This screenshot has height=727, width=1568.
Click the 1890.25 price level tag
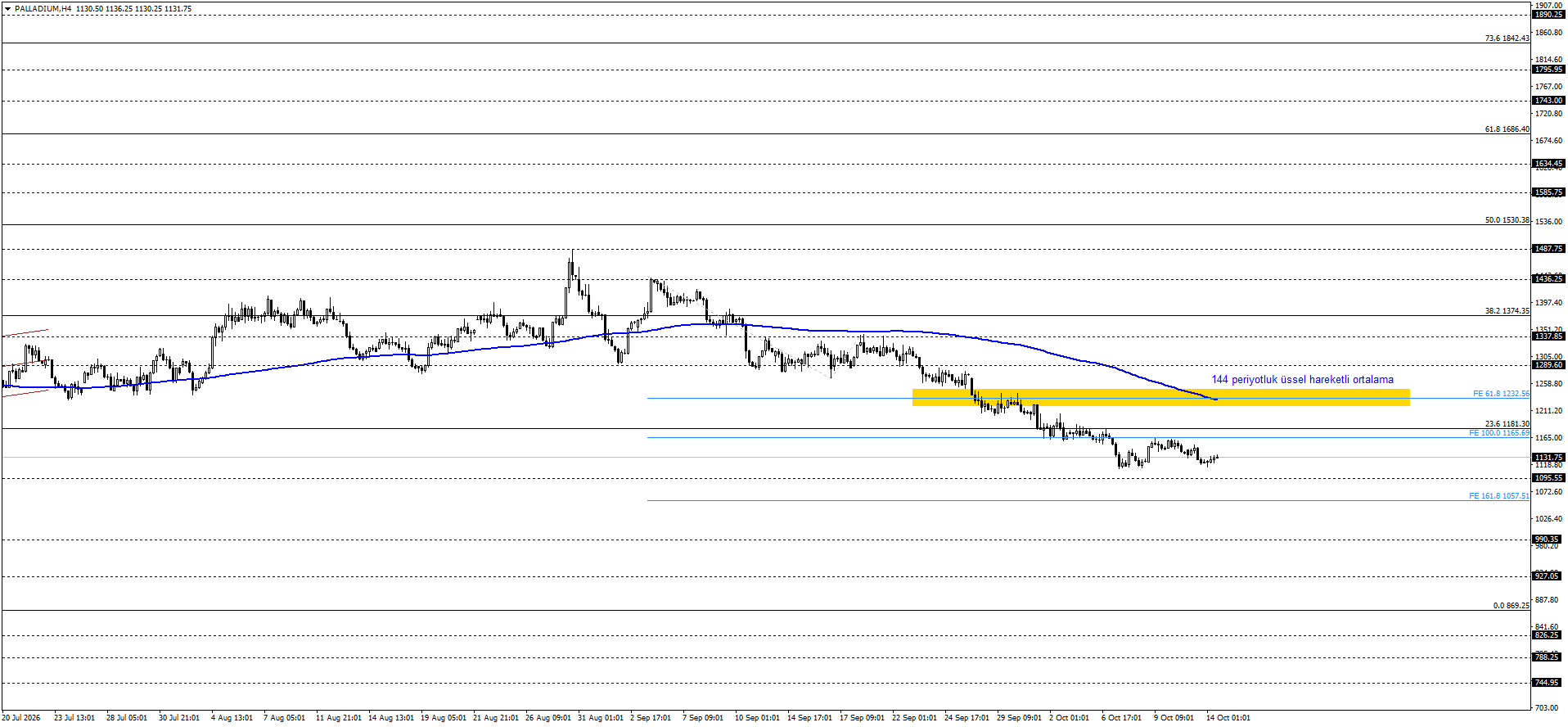(1548, 15)
